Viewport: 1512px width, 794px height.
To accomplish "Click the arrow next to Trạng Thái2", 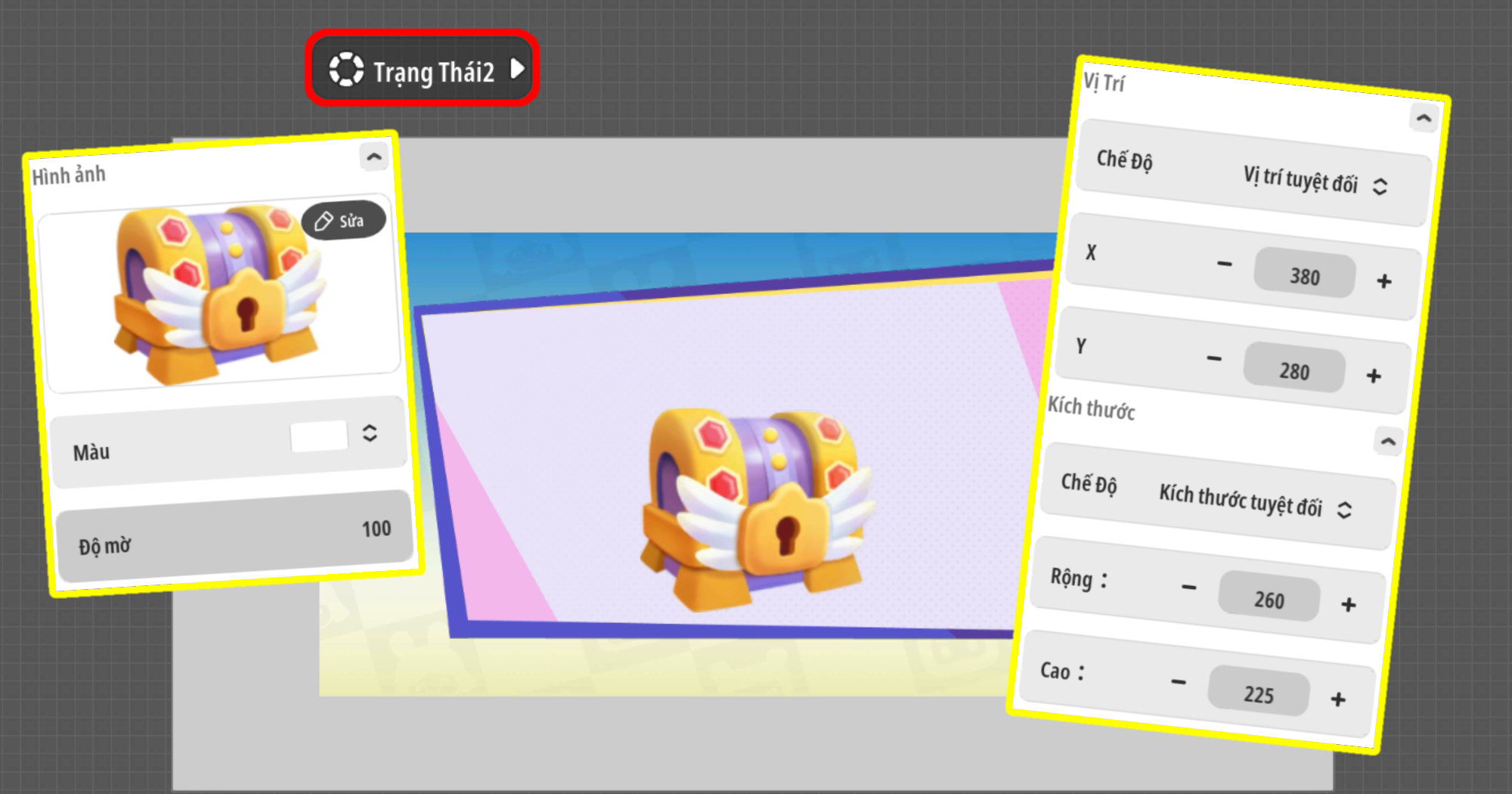I will (x=518, y=69).
